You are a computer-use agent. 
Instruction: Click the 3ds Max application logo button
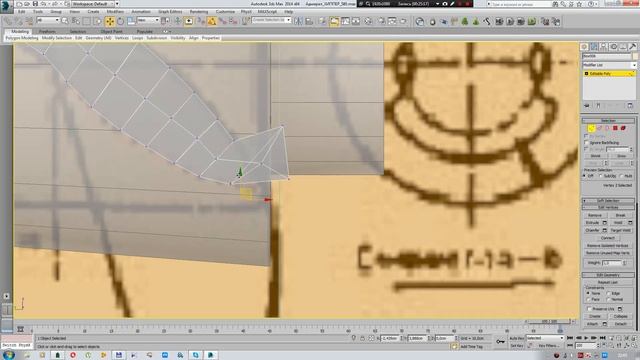click(6, 7)
